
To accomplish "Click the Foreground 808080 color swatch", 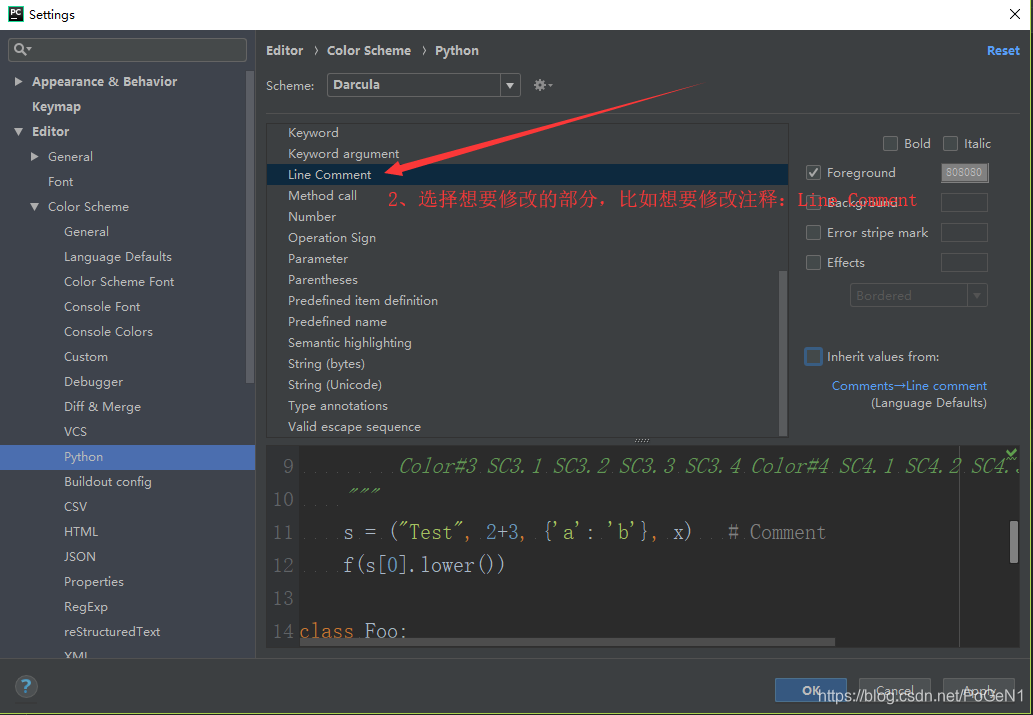I will pyautogui.click(x=964, y=173).
